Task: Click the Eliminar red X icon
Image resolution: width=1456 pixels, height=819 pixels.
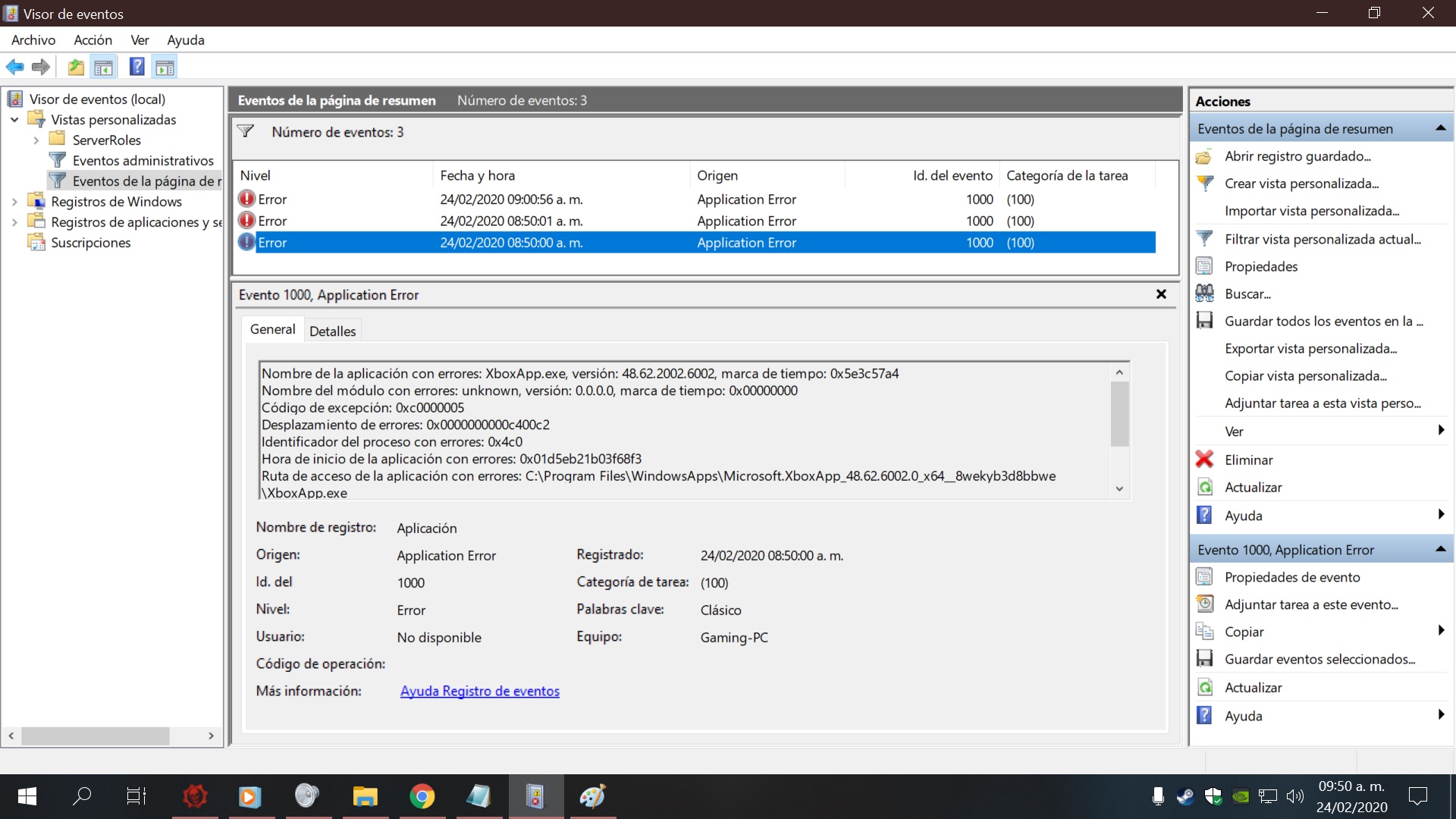Action: coord(1204,460)
